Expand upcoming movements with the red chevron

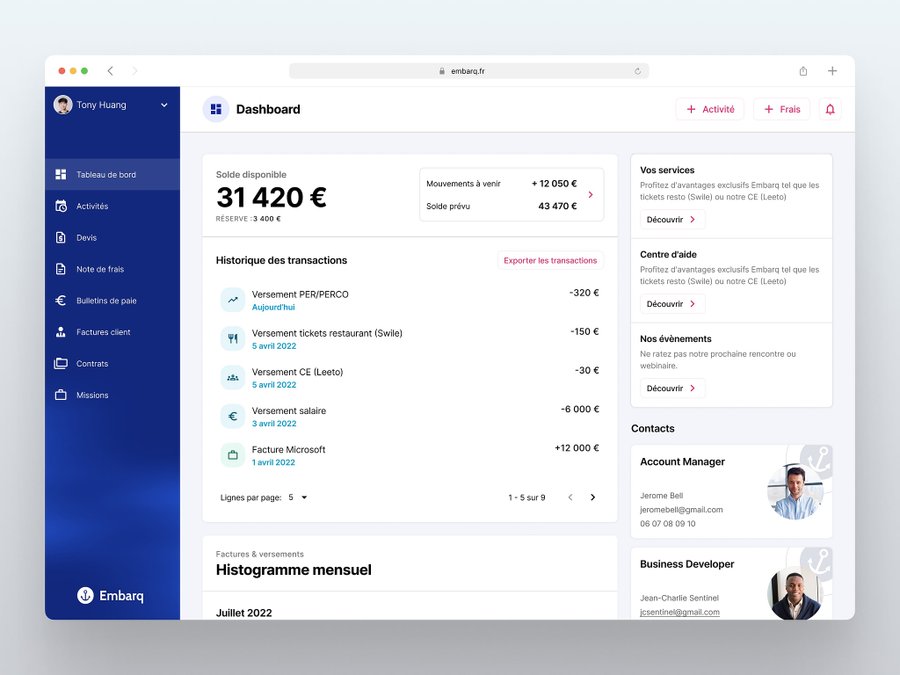(x=590, y=195)
